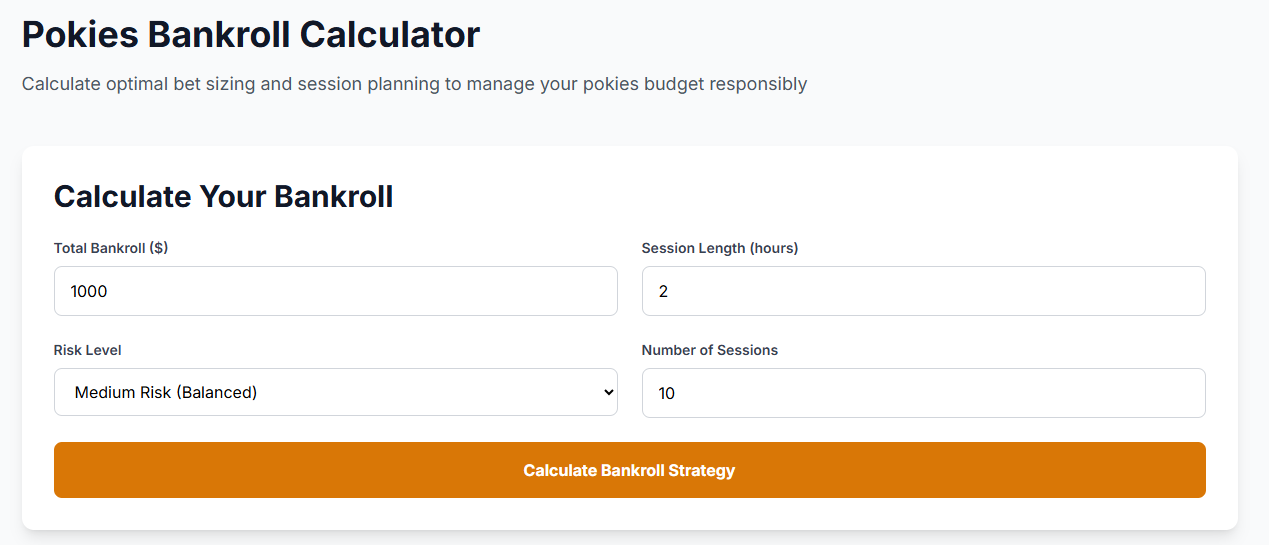Focus the Session Length hours field
Screen dimensions: 1269x545
pos(923,291)
